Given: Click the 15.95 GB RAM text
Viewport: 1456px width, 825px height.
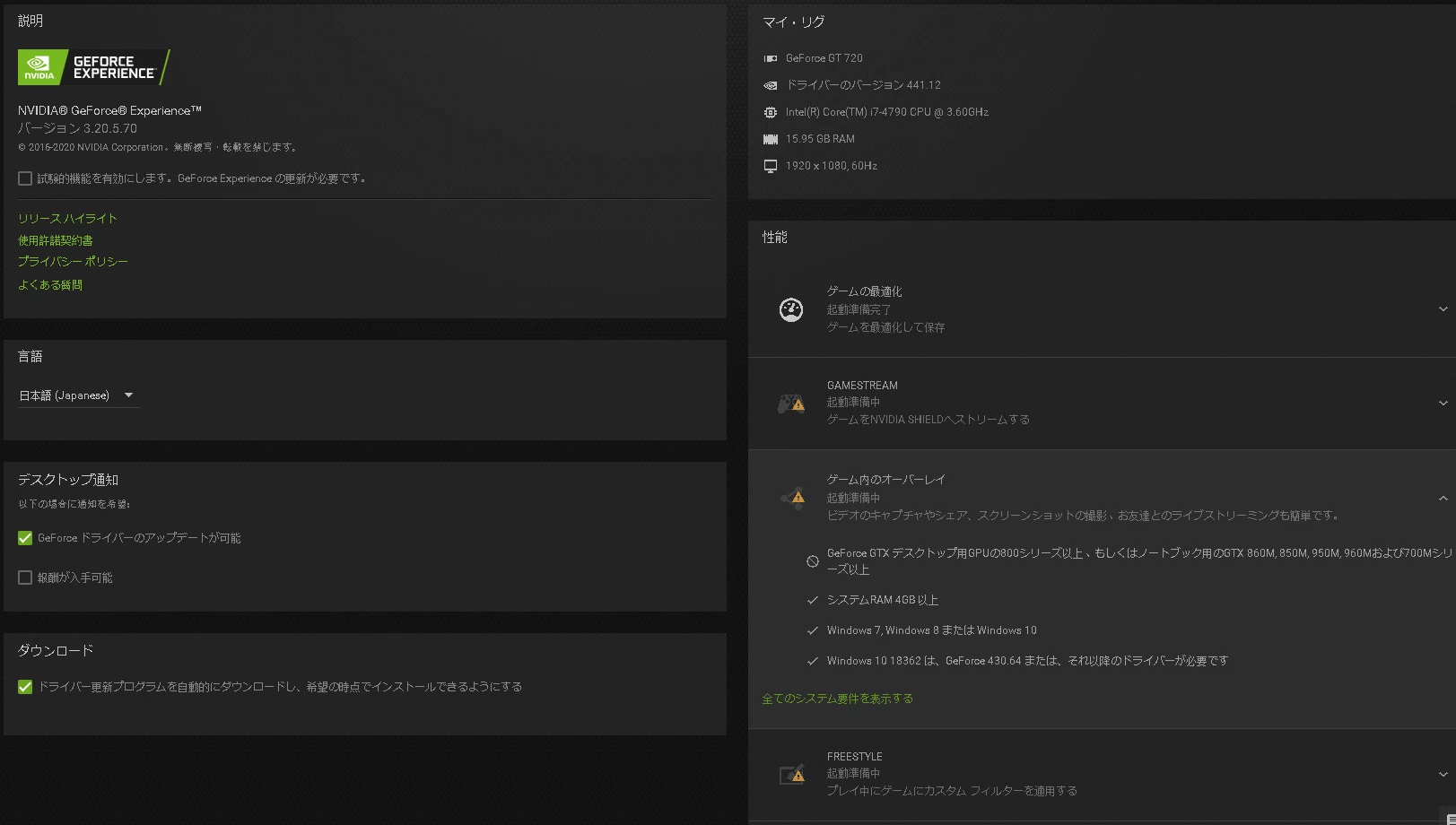Looking at the screenshot, I should 820,139.
